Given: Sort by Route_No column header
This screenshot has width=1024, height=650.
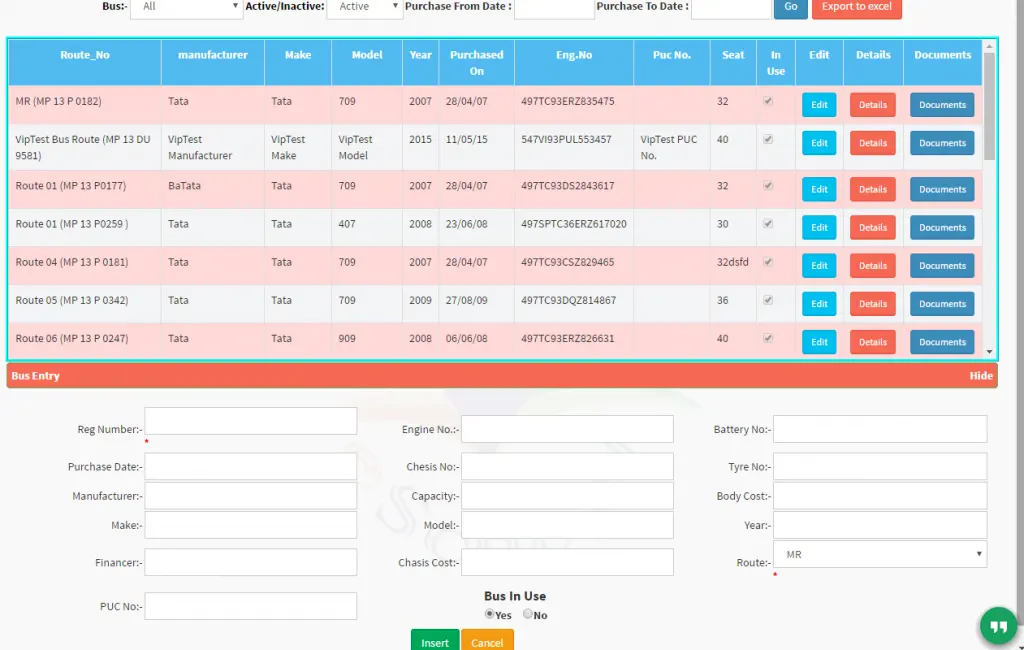Looking at the screenshot, I should click(x=85, y=55).
